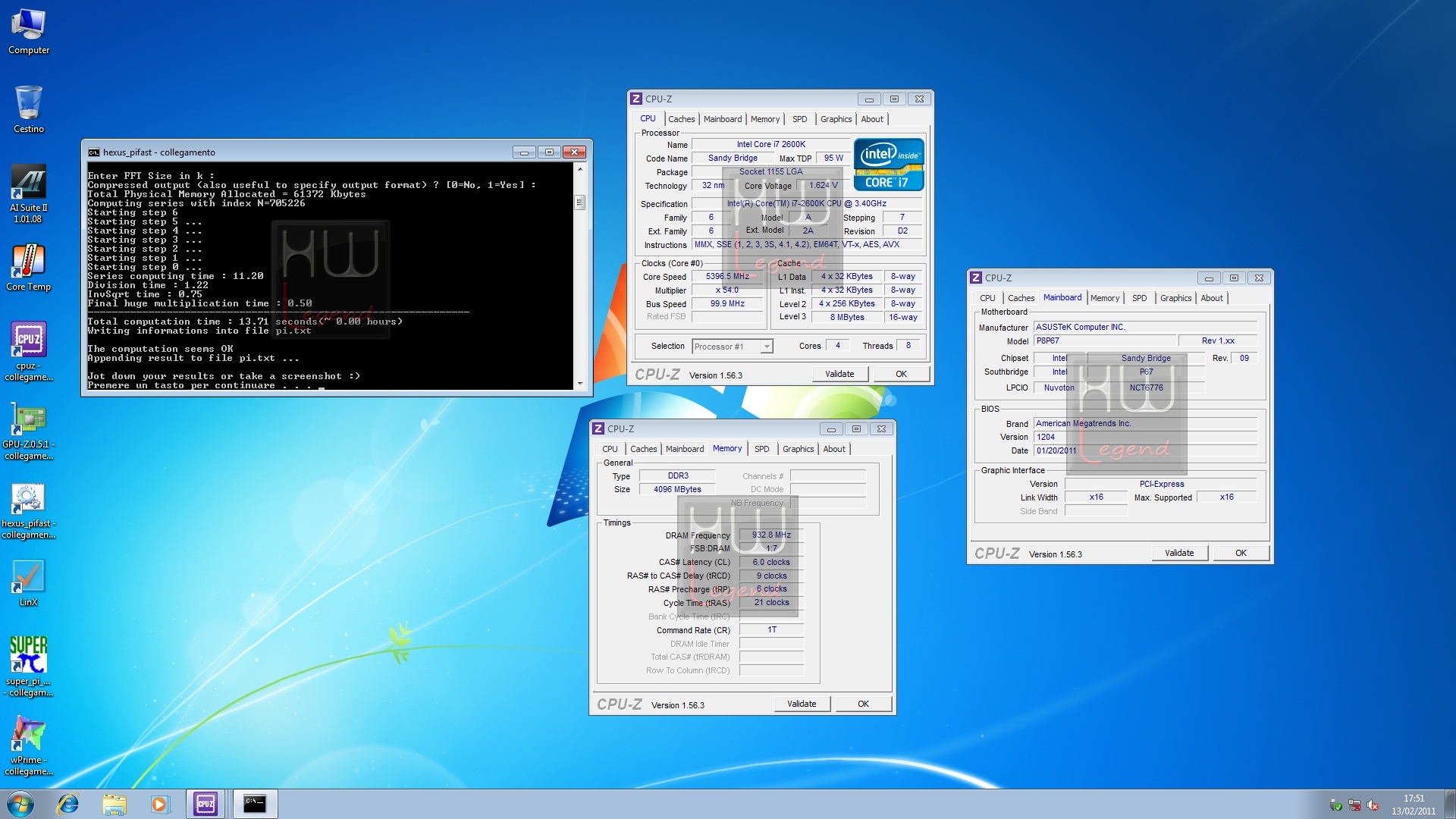Open Windows Explorer folder in taskbar

click(x=115, y=804)
